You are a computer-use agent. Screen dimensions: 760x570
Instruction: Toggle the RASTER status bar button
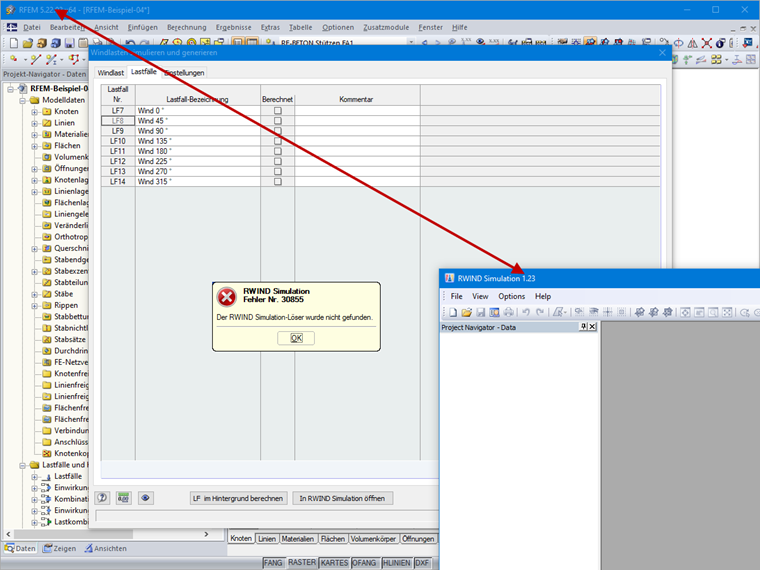click(x=301, y=562)
